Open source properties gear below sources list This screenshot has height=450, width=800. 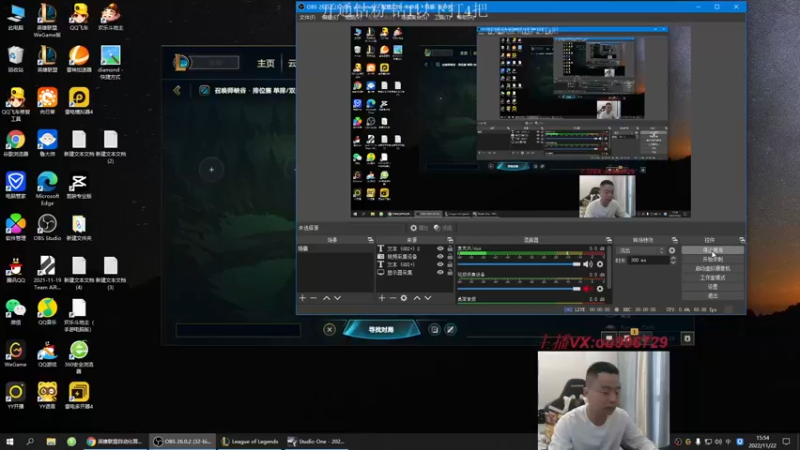(404, 298)
